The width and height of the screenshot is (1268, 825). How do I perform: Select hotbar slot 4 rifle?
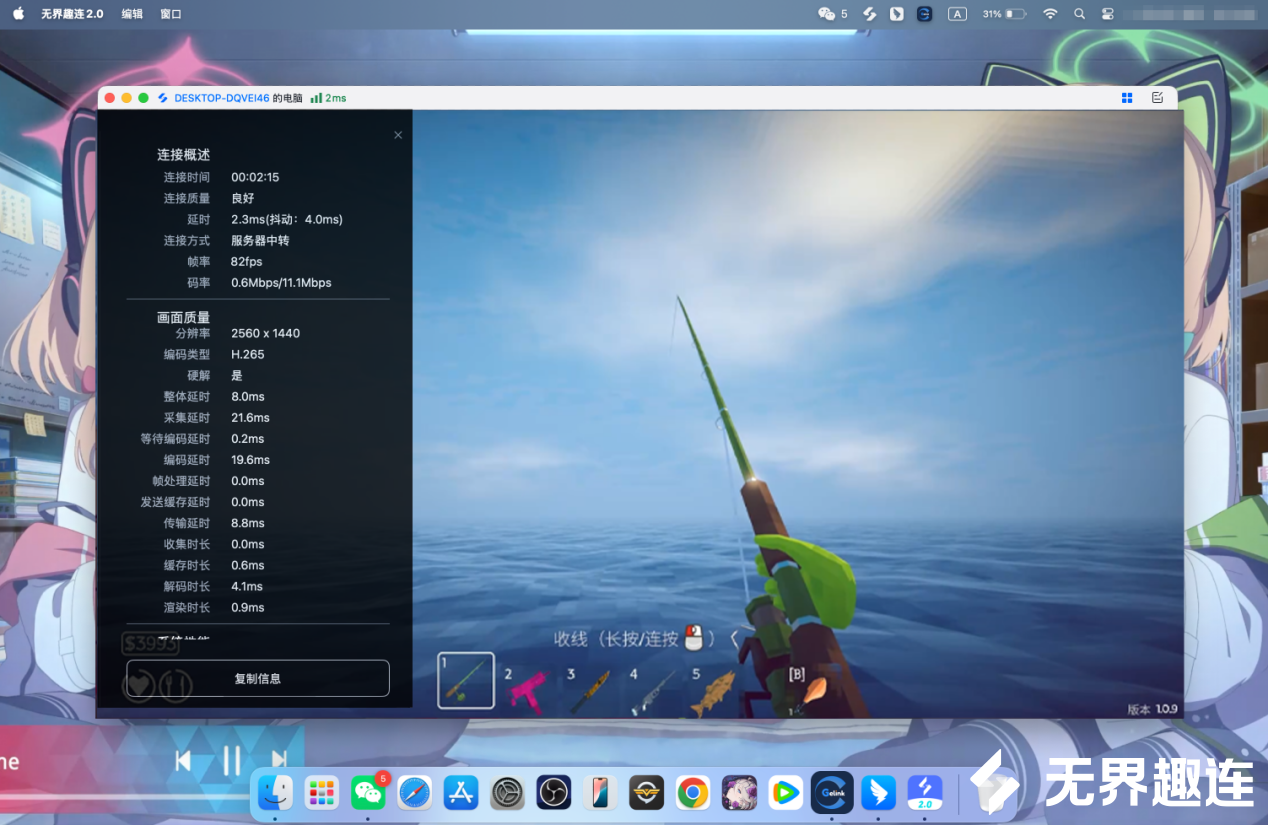651,690
